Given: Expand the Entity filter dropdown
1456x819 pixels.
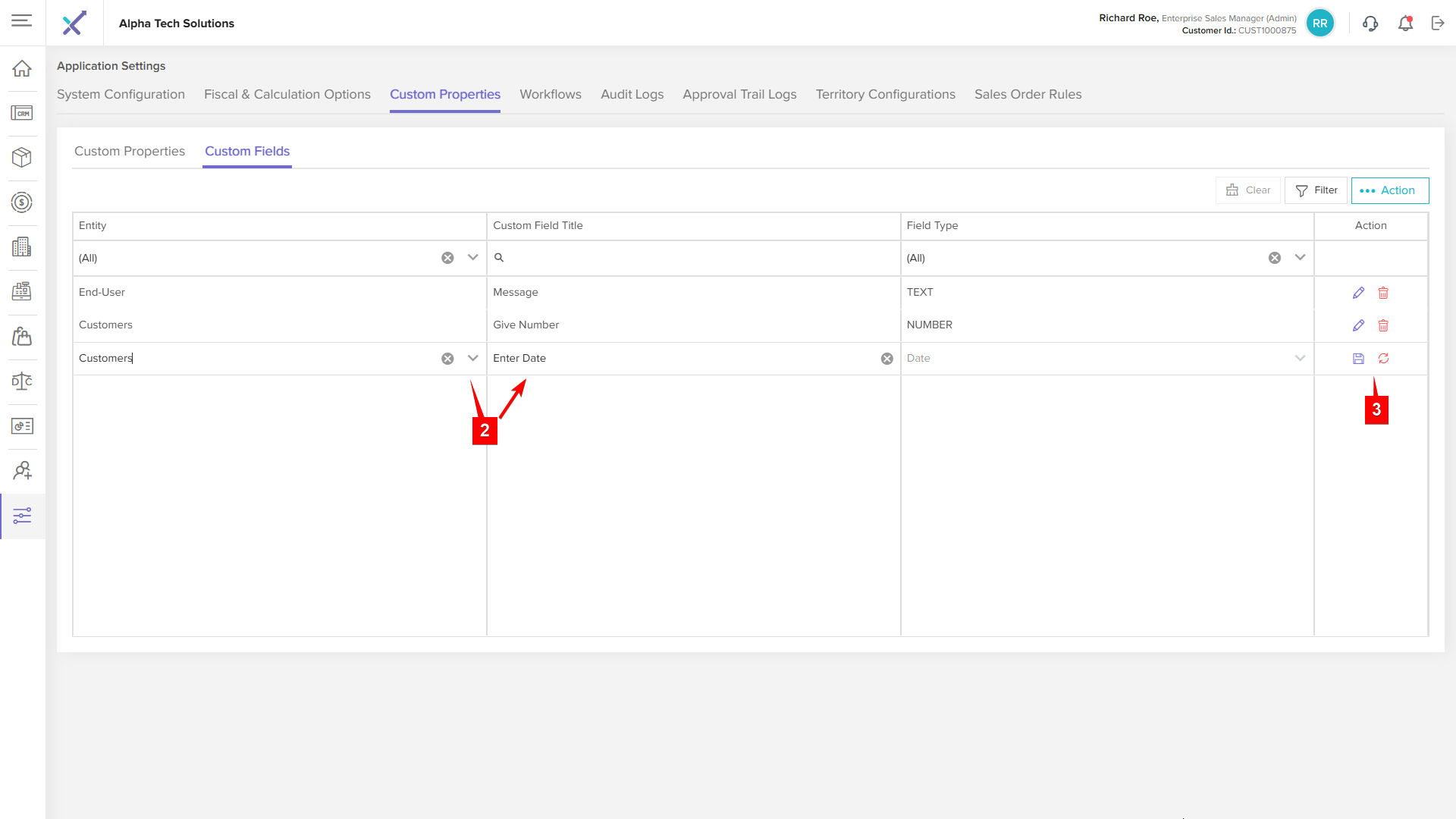Looking at the screenshot, I should (473, 258).
